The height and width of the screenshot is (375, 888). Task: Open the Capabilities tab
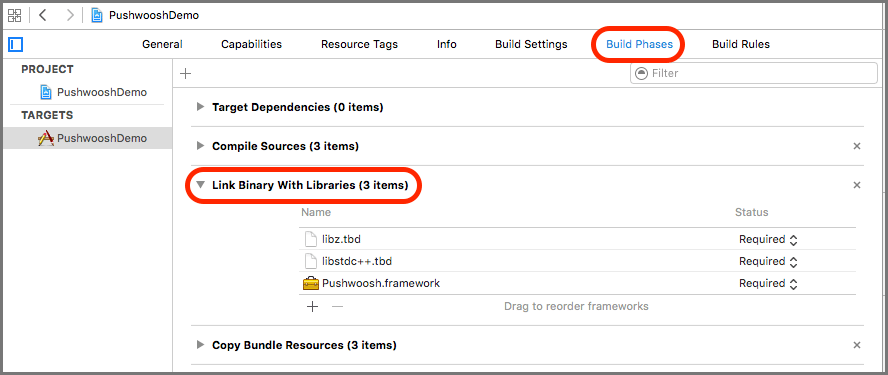[251, 44]
